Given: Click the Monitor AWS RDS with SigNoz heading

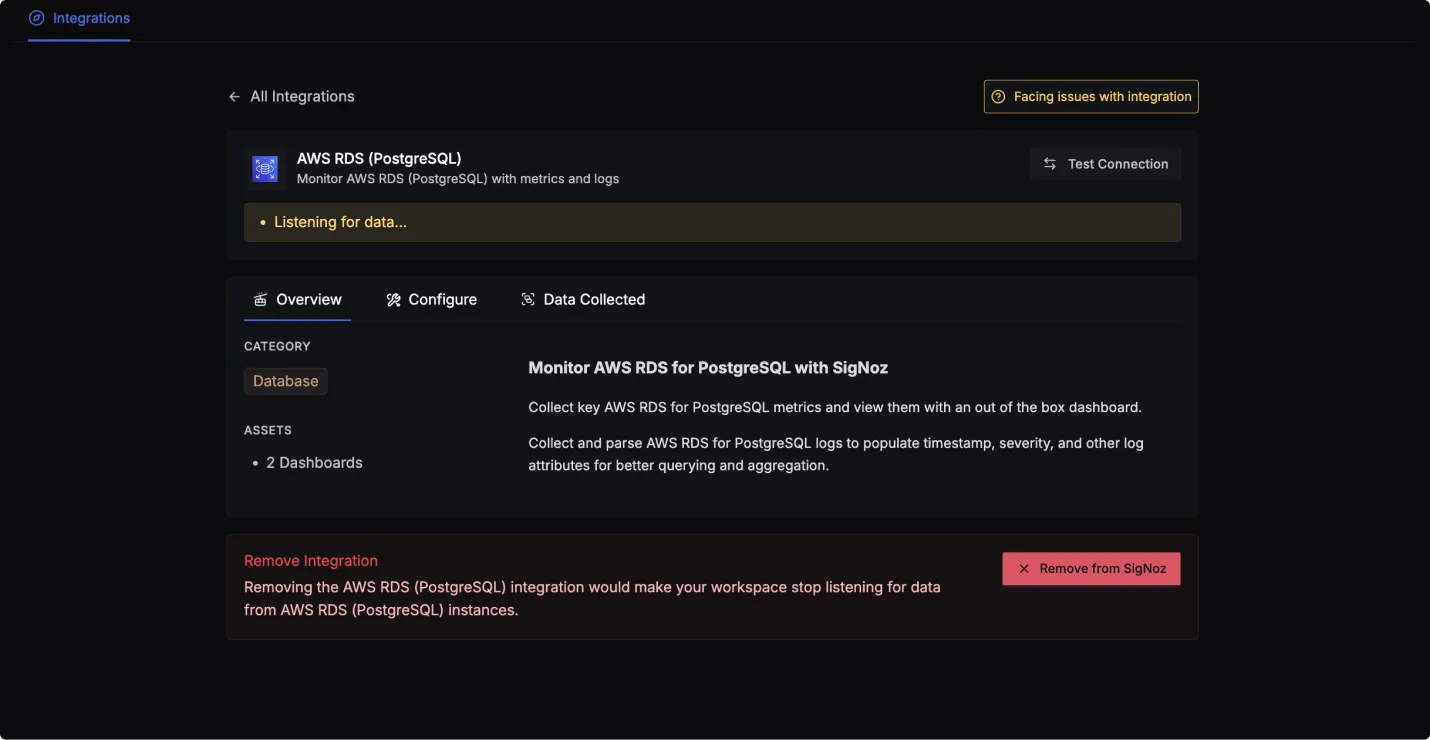Looking at the screenshot, I should click(x=708, y=368).
